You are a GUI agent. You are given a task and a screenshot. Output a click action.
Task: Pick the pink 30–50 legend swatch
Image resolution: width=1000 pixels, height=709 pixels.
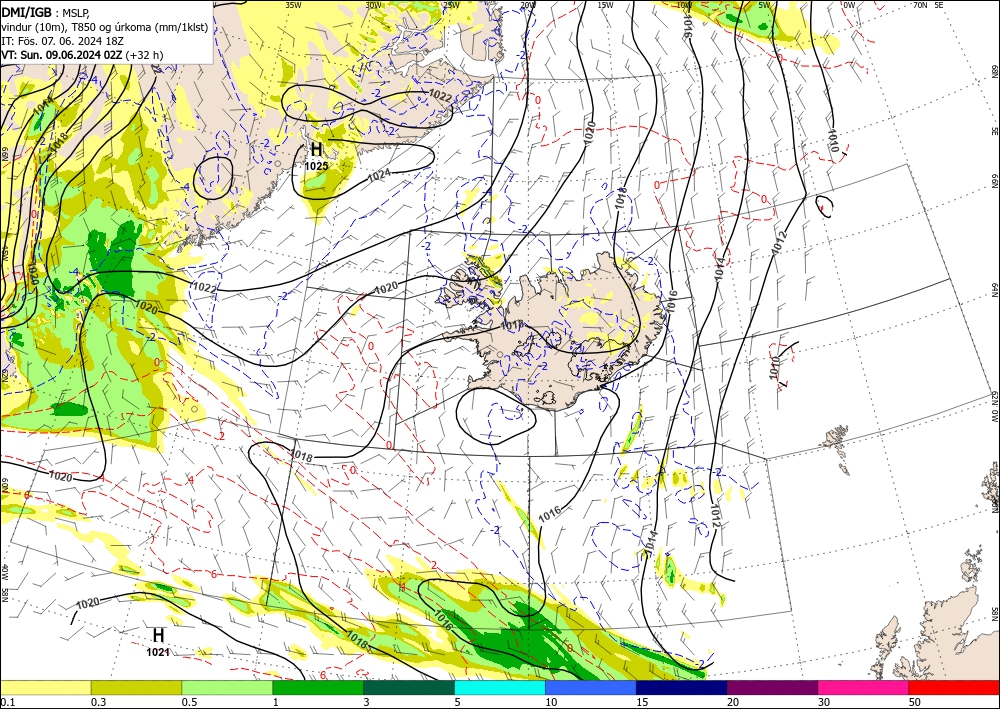point(863,687)
